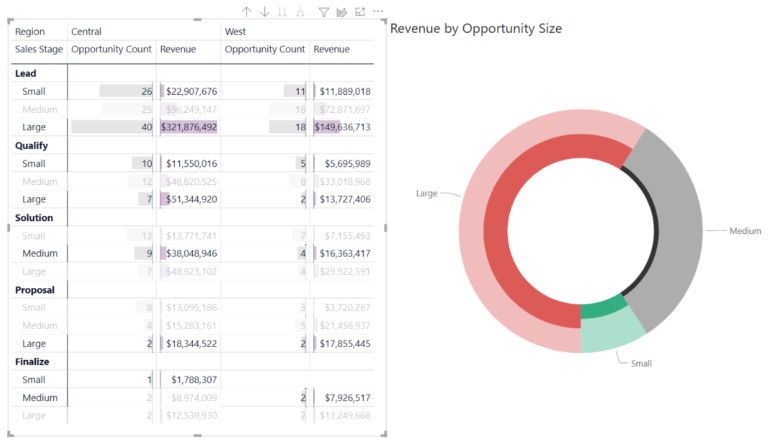Viewport: 768px width, 443px height.
Task: Click revenue cell $11,550,016
Action: 192,164
